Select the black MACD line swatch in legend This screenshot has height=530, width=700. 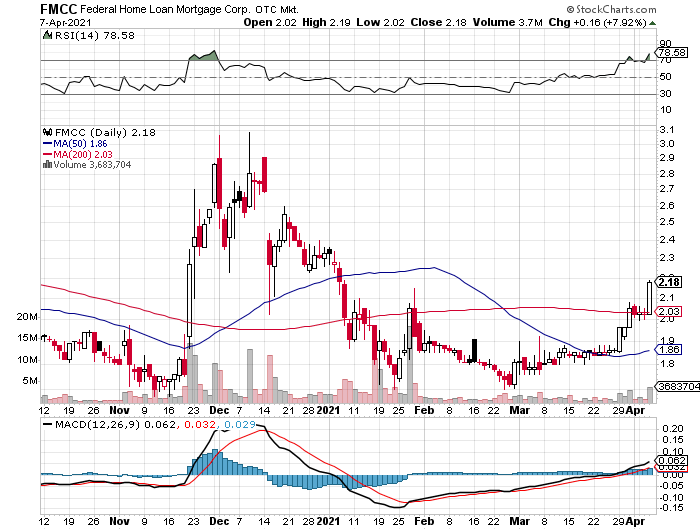pos(47,424)
